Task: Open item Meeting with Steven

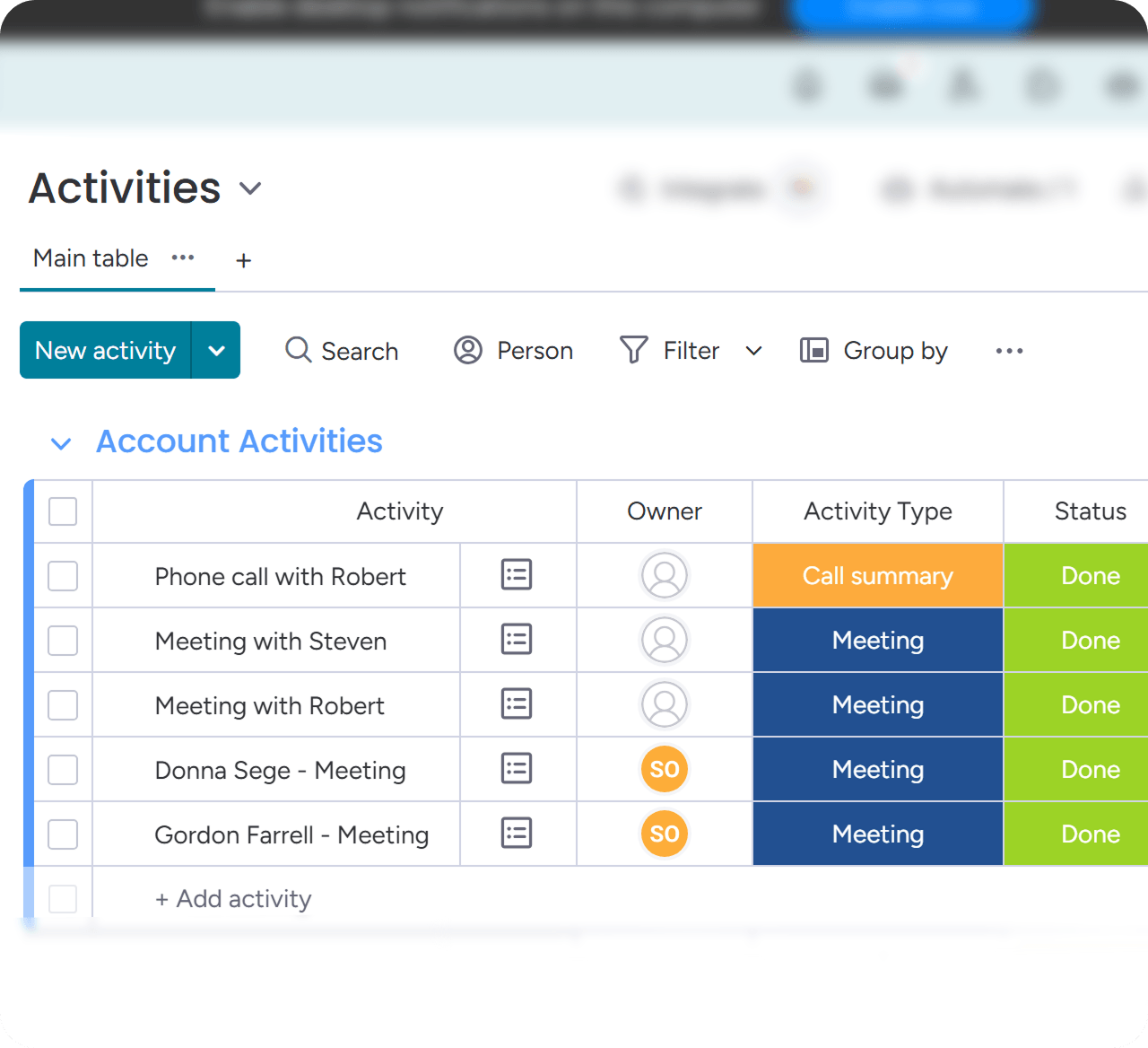Action: (x=271, y=641)
